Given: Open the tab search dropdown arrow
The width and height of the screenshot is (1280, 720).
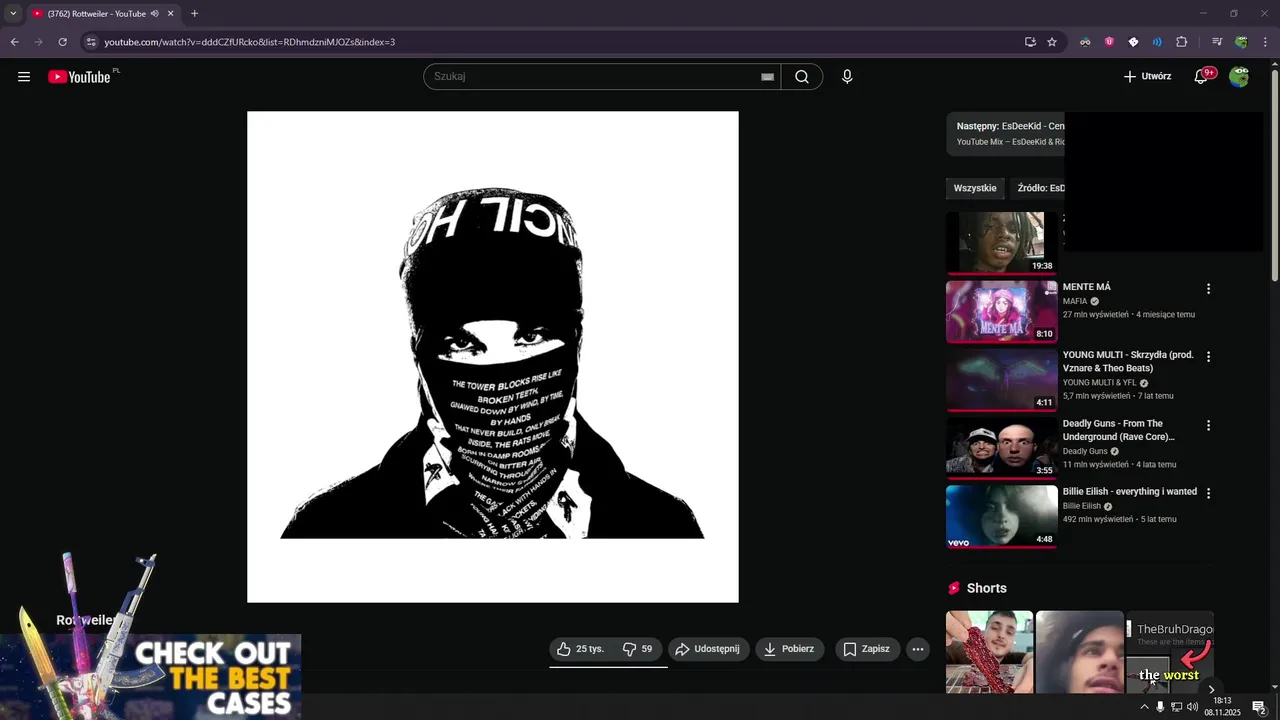Looking at the screenshot, I should (13, 13).
